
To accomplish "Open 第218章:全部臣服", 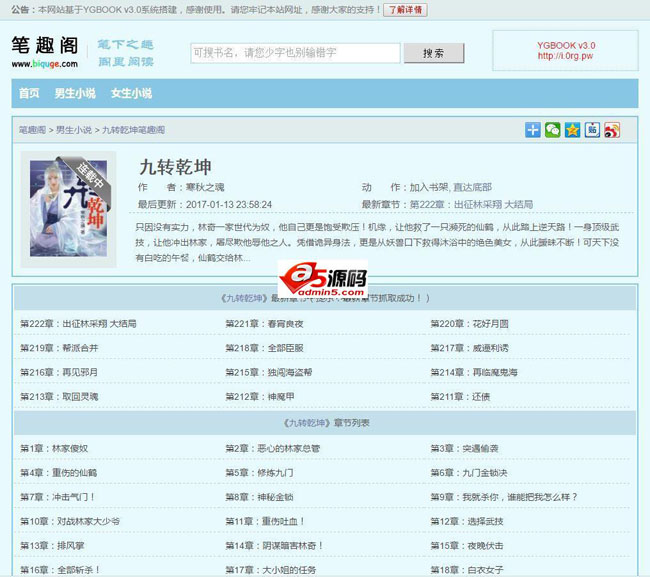I will (x=264, y=348).
